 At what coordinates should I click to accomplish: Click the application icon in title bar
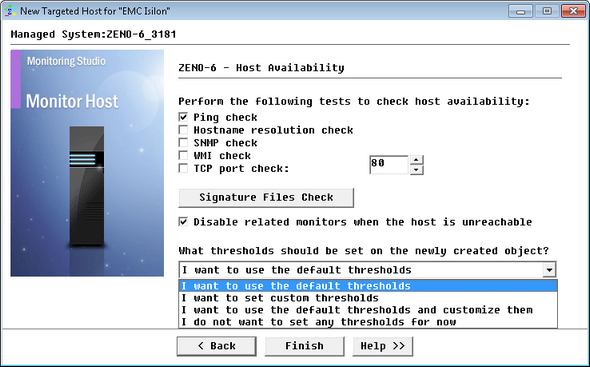click(x=10, y=11)
